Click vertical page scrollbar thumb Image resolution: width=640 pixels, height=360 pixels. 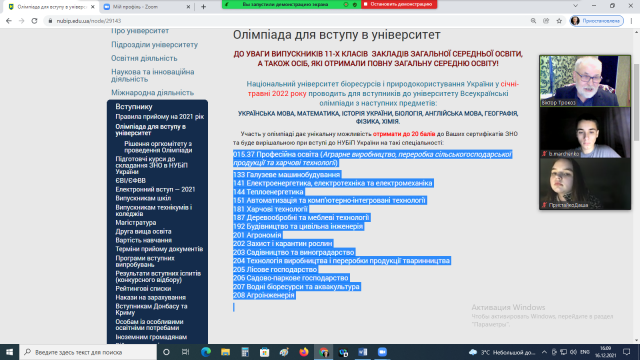tap(636, 102)
